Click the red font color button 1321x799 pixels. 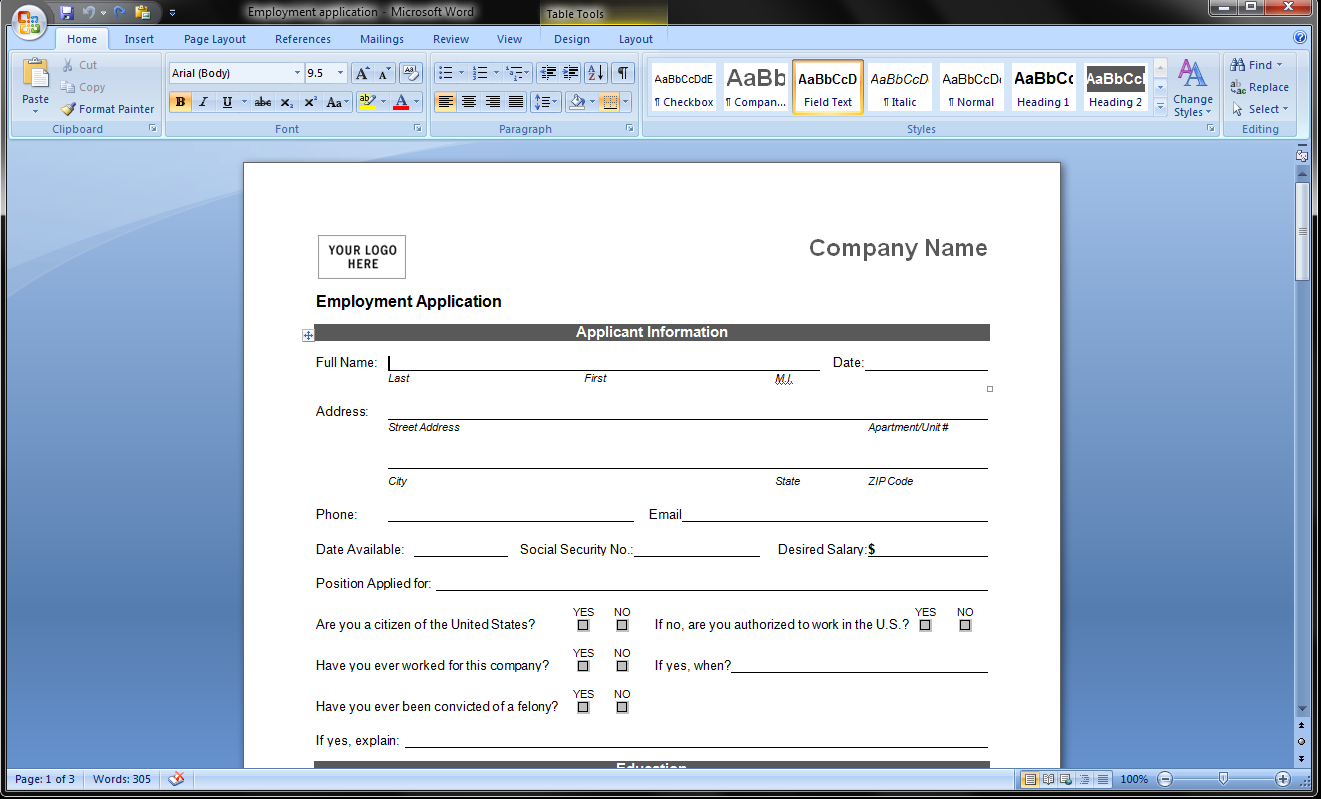pos(401,102)
